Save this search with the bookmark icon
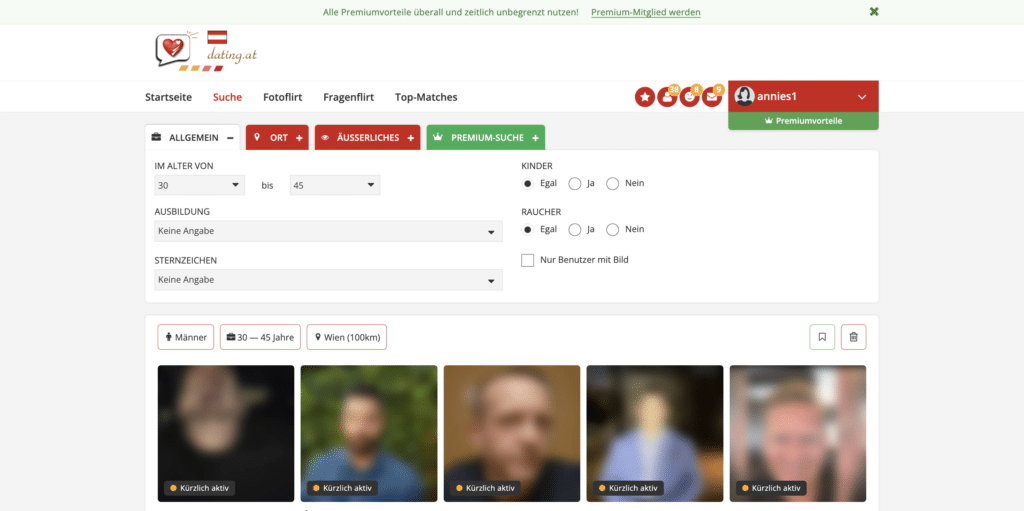This screenshot has width=1024, height=511. (822, 337)
